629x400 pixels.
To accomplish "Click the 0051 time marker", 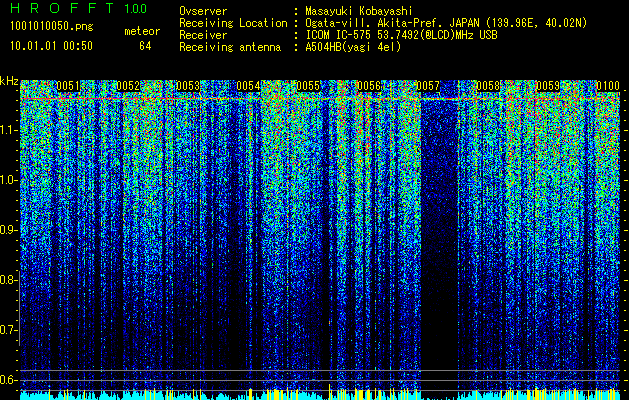I will click(x=68, y=86).
